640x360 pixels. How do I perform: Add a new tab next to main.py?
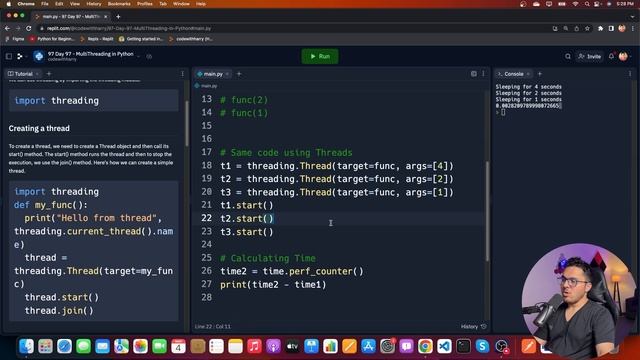tap(239, 74)
